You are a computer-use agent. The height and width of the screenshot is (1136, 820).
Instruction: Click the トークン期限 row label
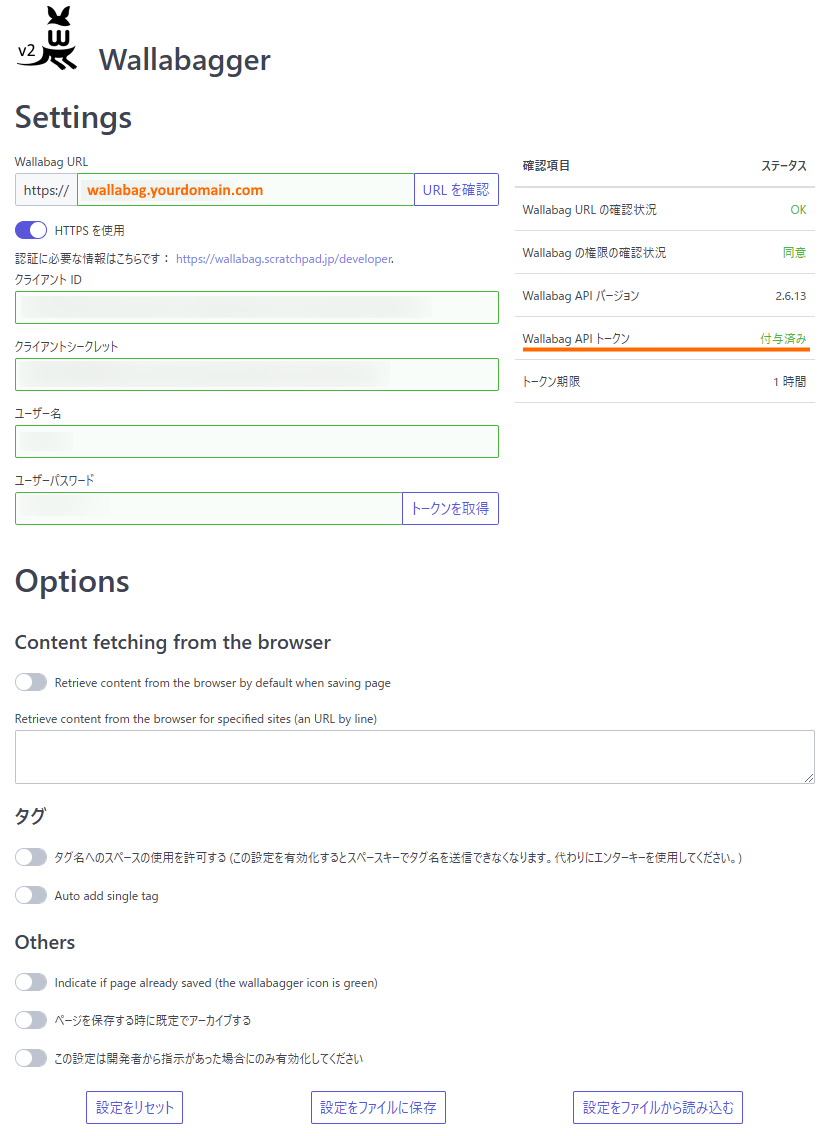tap(551, 382)
